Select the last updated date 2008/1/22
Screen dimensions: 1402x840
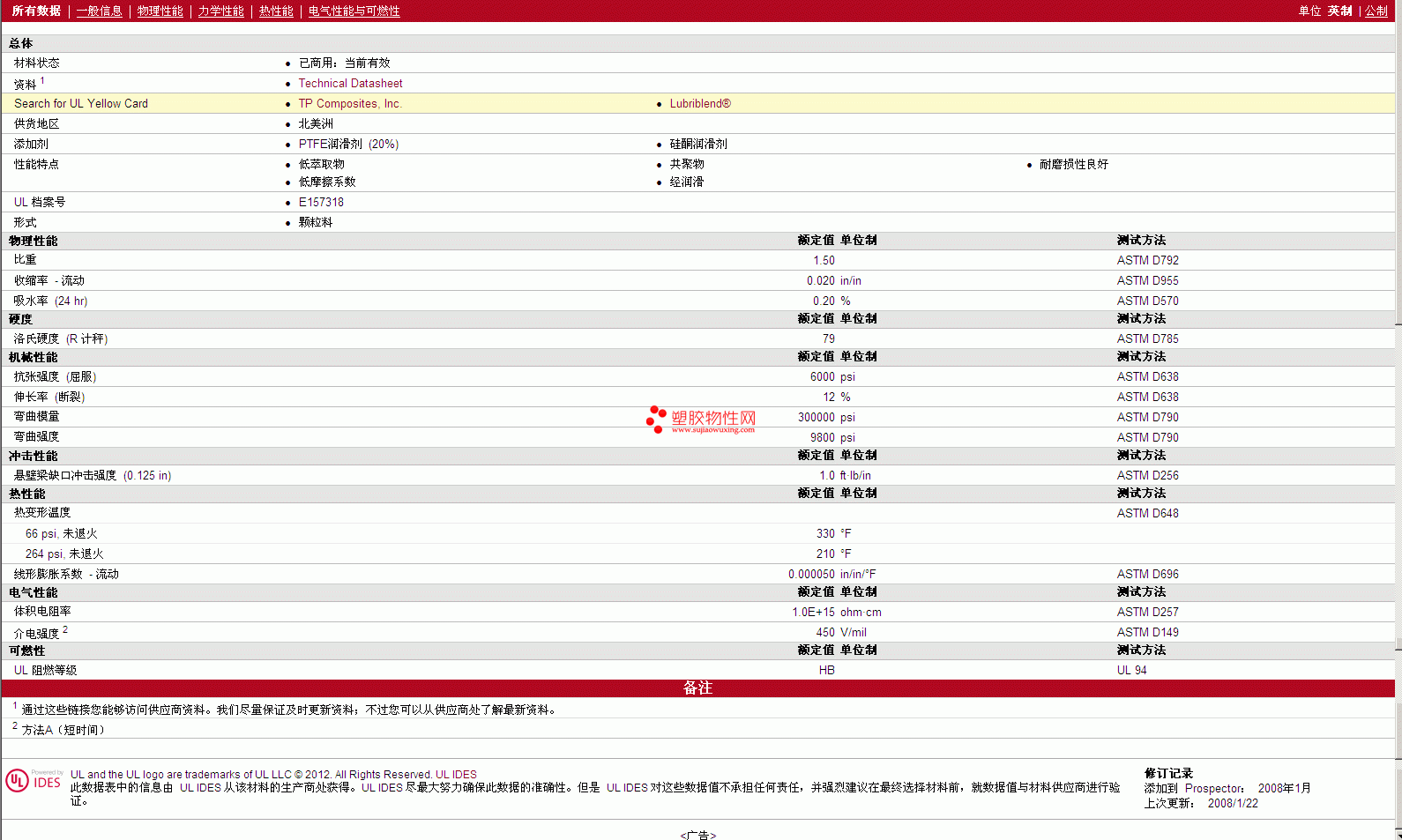[x=1233, y=804]
